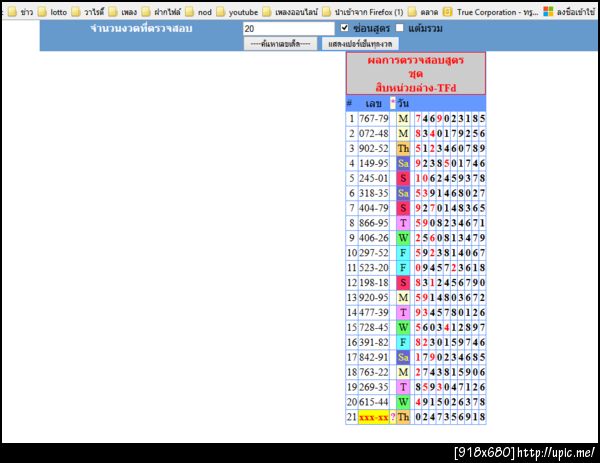This screenshot has width=600, height=463.
Task: Check the แต้มรวม checkbox
Action: pyautogui.click(x=399, y=28)
